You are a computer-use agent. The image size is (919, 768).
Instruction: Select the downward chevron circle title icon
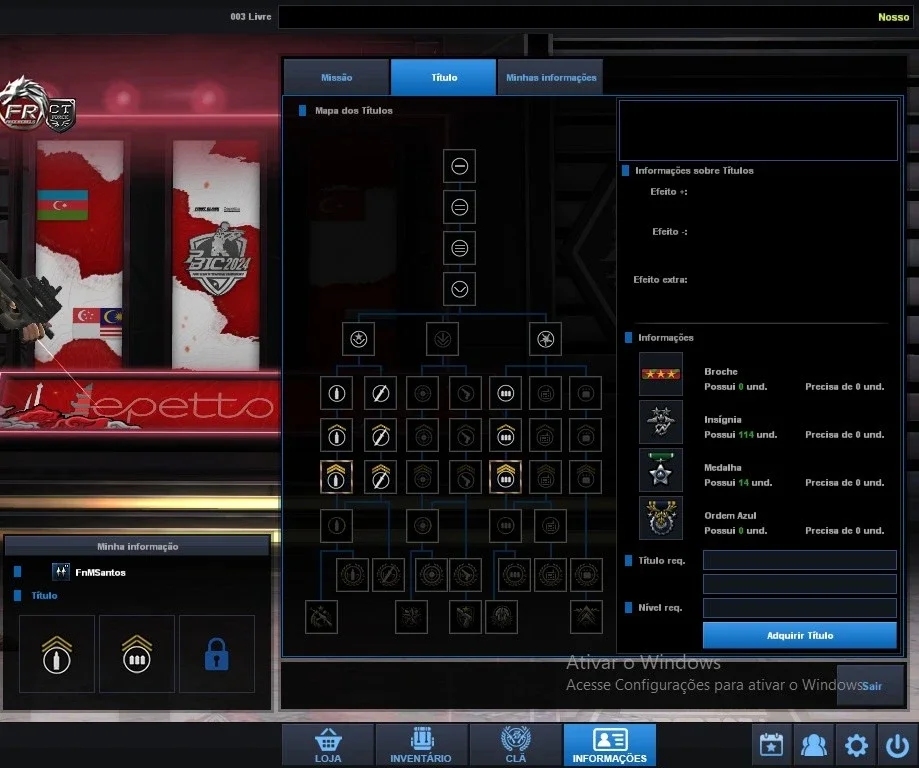click(460, 289)
